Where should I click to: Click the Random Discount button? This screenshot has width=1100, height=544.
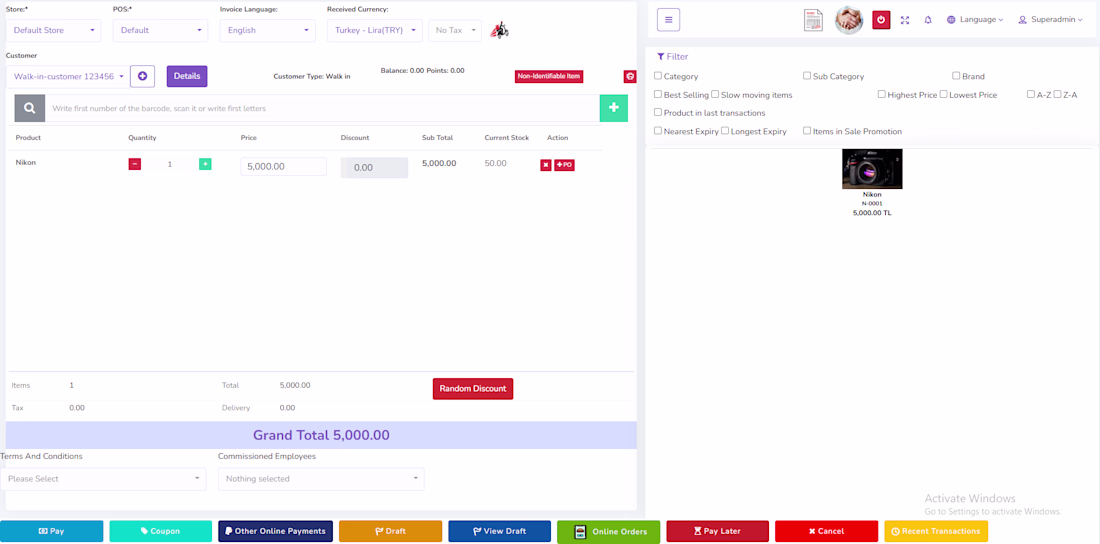pyautogui.click(x=473, y=389)
